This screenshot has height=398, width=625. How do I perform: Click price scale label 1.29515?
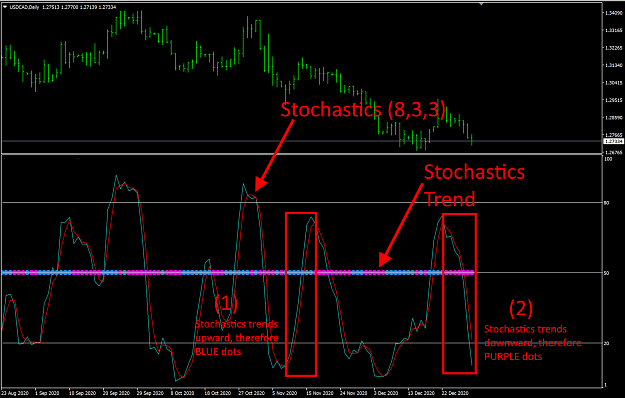point(614,100)
